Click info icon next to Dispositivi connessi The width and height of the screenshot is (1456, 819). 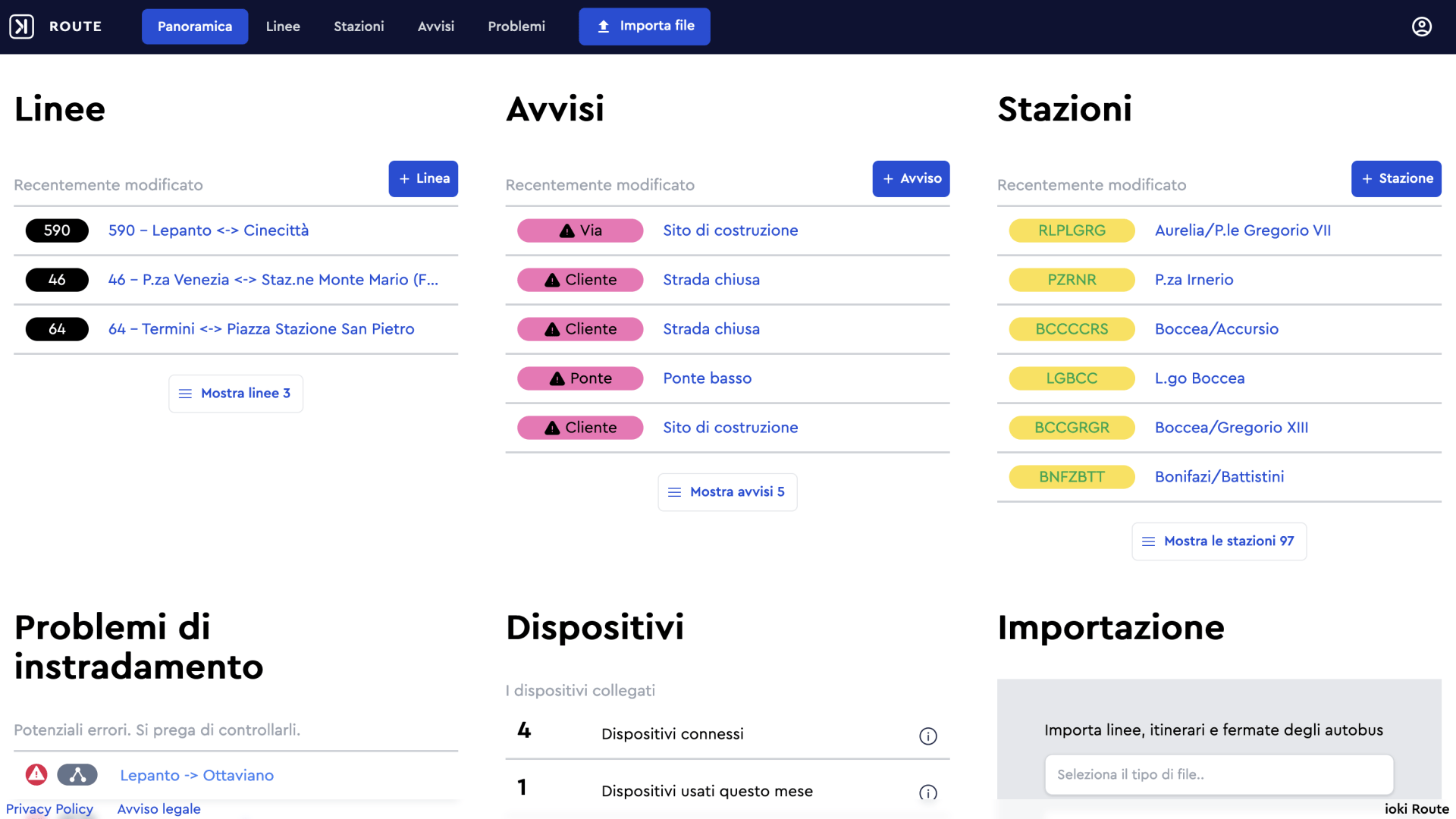[927, 736]
